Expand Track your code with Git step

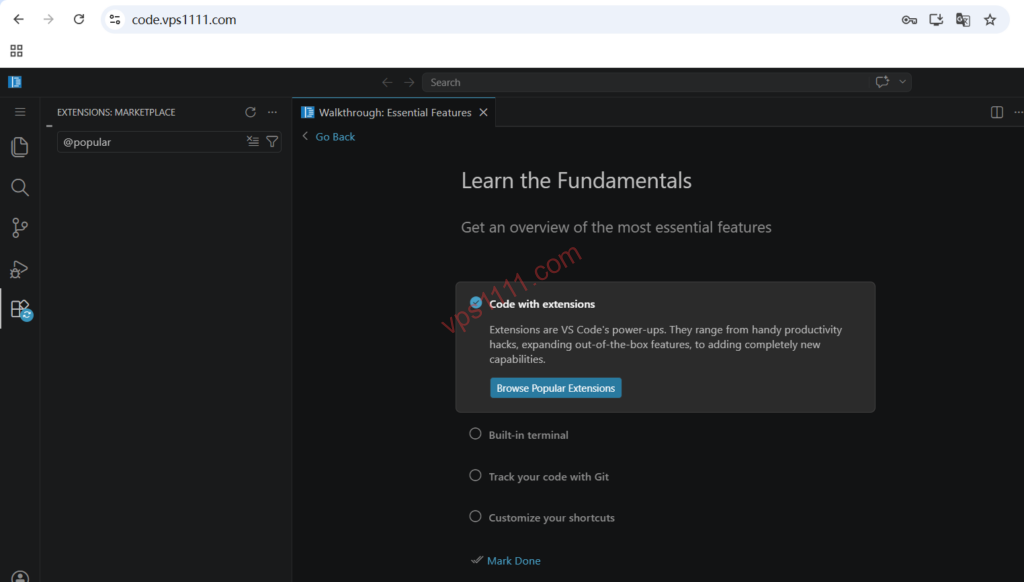[549, 477]
